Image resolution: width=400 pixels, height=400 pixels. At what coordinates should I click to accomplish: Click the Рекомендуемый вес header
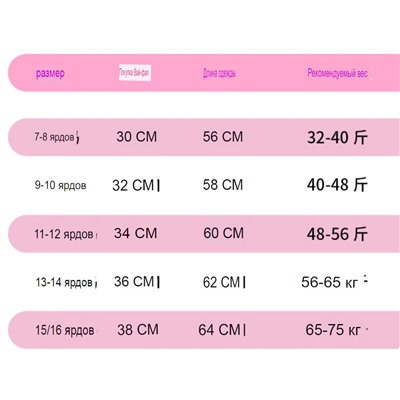point(337,73)
